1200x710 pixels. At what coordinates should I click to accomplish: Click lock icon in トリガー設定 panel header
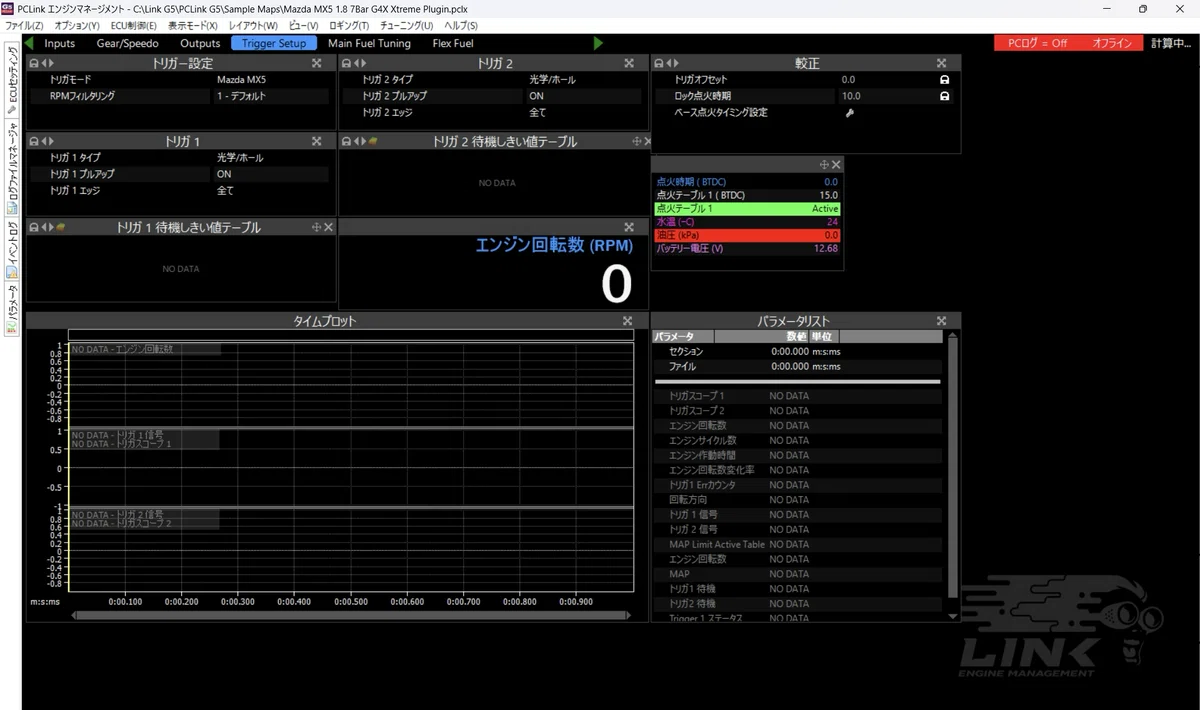tap(34, 63)
